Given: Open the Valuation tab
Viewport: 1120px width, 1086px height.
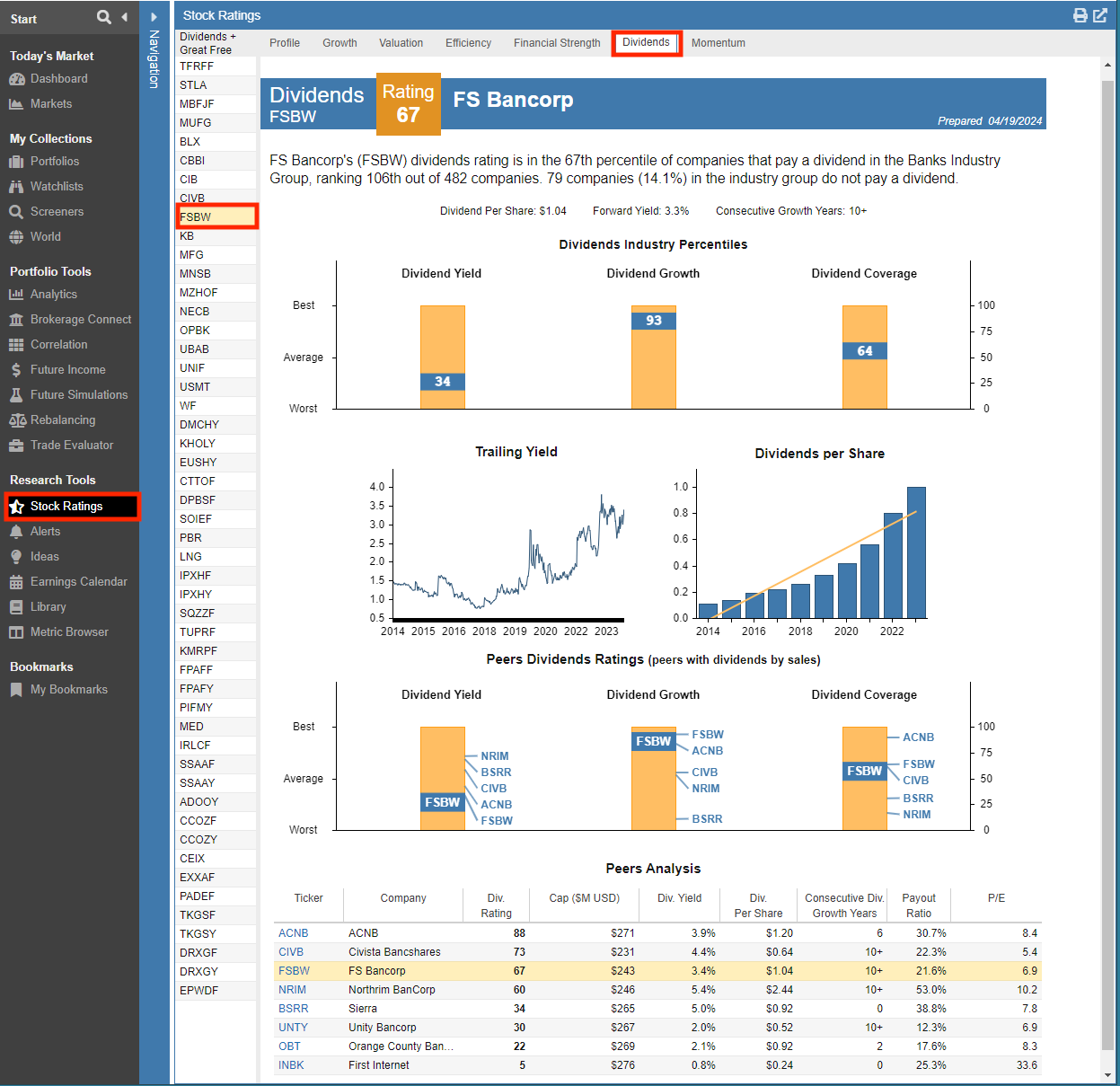Looking at the screenshot, I should (401, 43).
